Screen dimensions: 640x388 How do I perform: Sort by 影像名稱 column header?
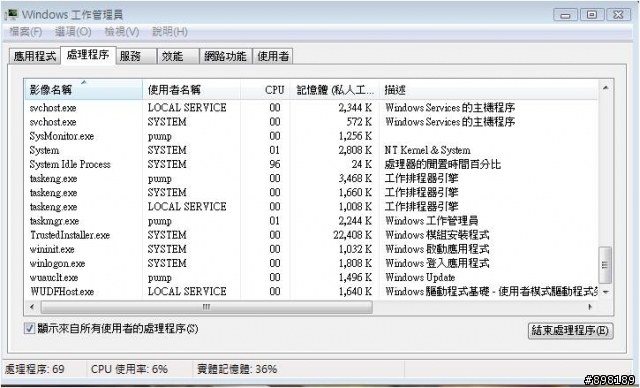83,90
